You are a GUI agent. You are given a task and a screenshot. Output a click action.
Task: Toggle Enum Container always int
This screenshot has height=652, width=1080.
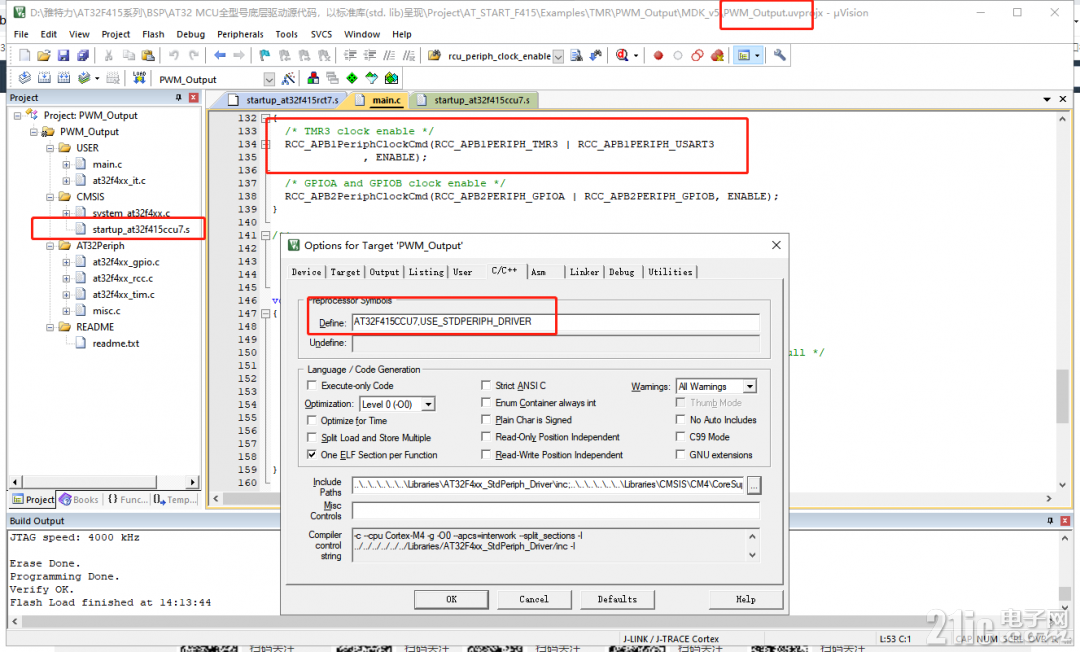[486, 402]
